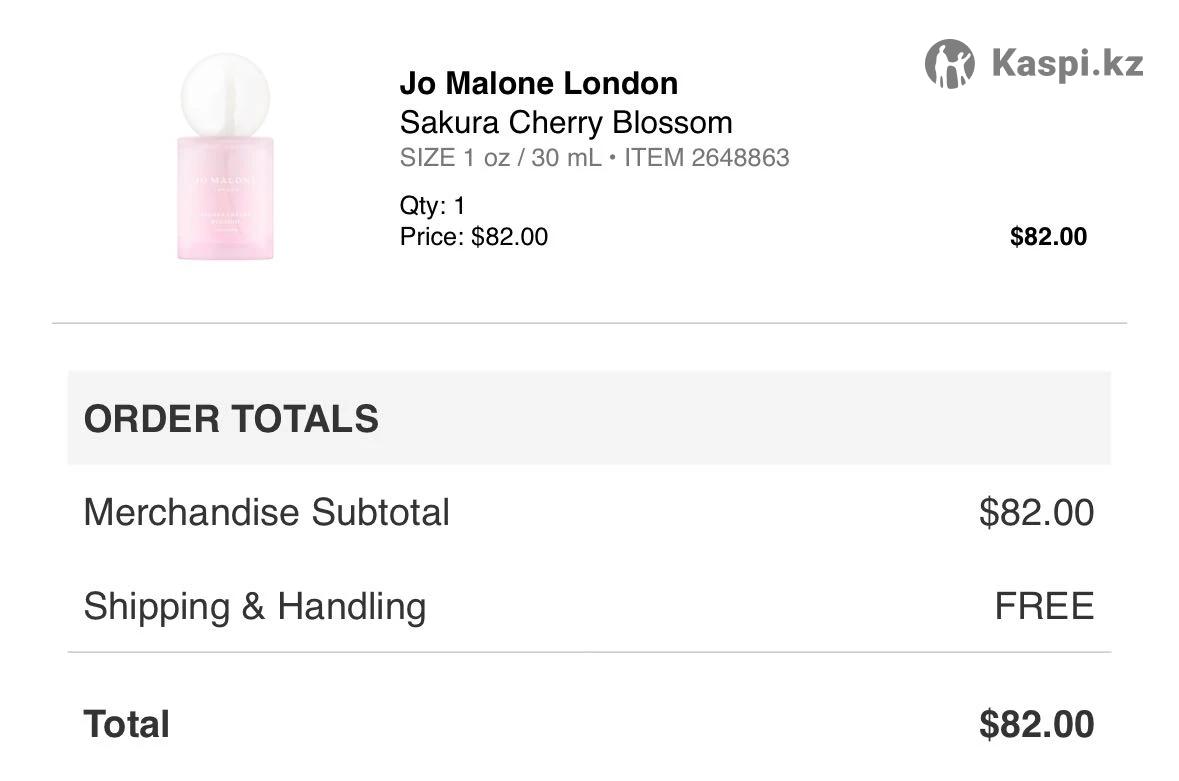
Task: Click the Price: $82.00 label under quantity
Action: tap(473, 237)
